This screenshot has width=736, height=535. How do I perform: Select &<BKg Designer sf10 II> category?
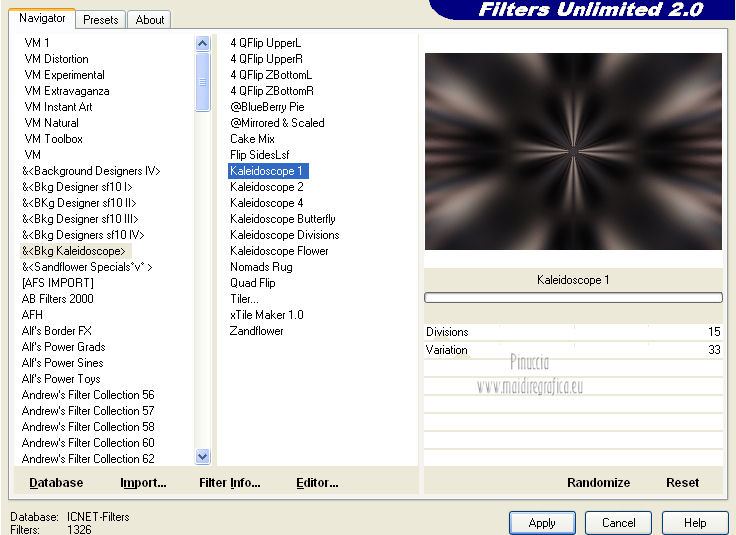pyautogui.click(x=79, y=203)
